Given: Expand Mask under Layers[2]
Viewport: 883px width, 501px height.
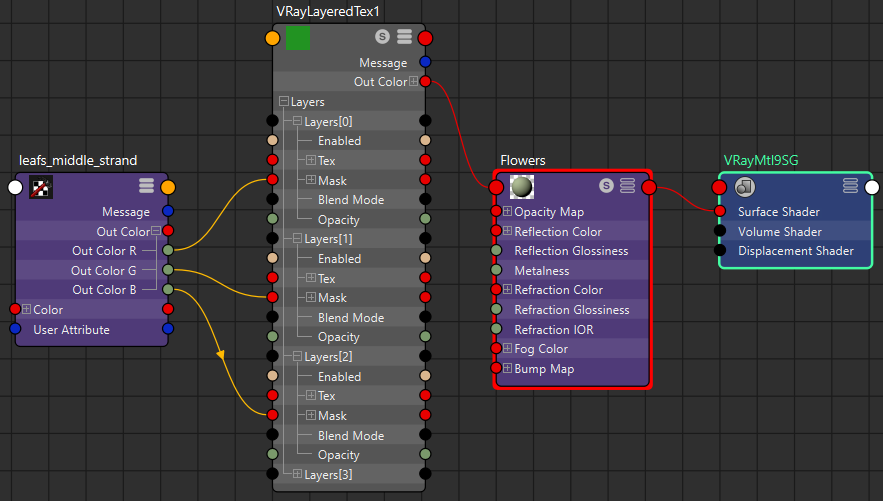Looking at the screenshot, I should pyautogui.click(x=311, y=415).
